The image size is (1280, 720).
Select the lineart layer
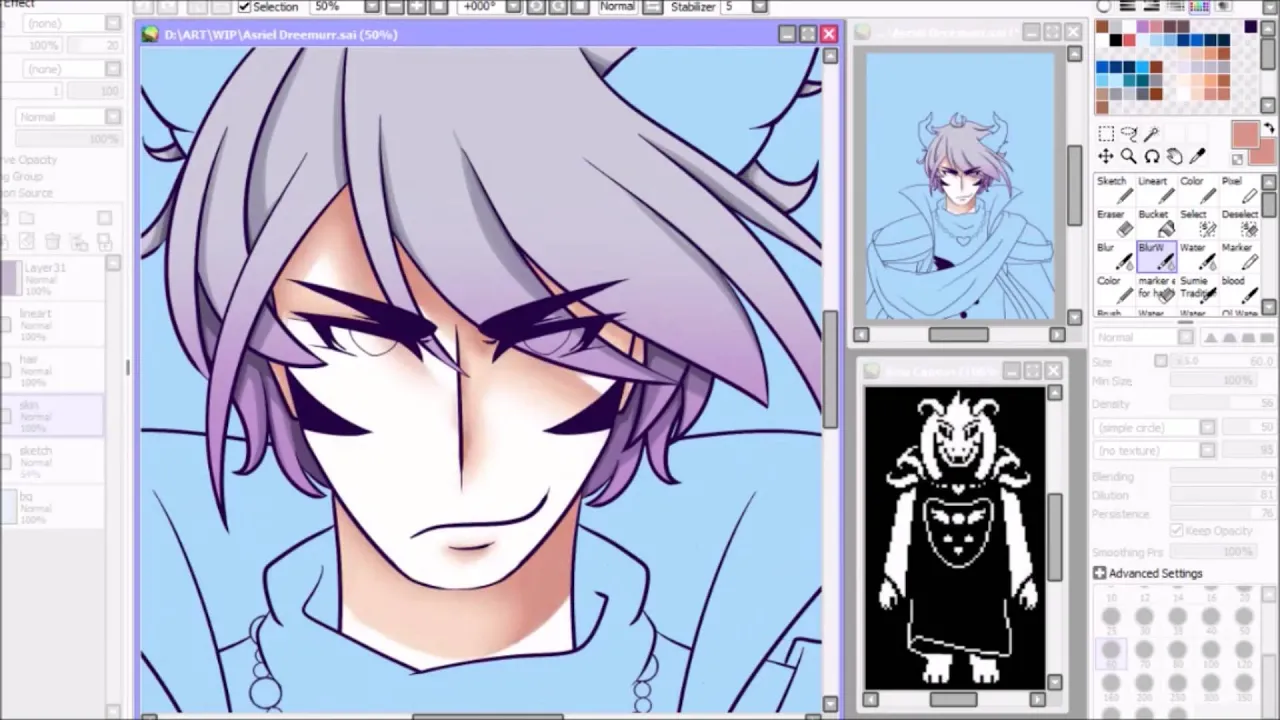(53, 323)
